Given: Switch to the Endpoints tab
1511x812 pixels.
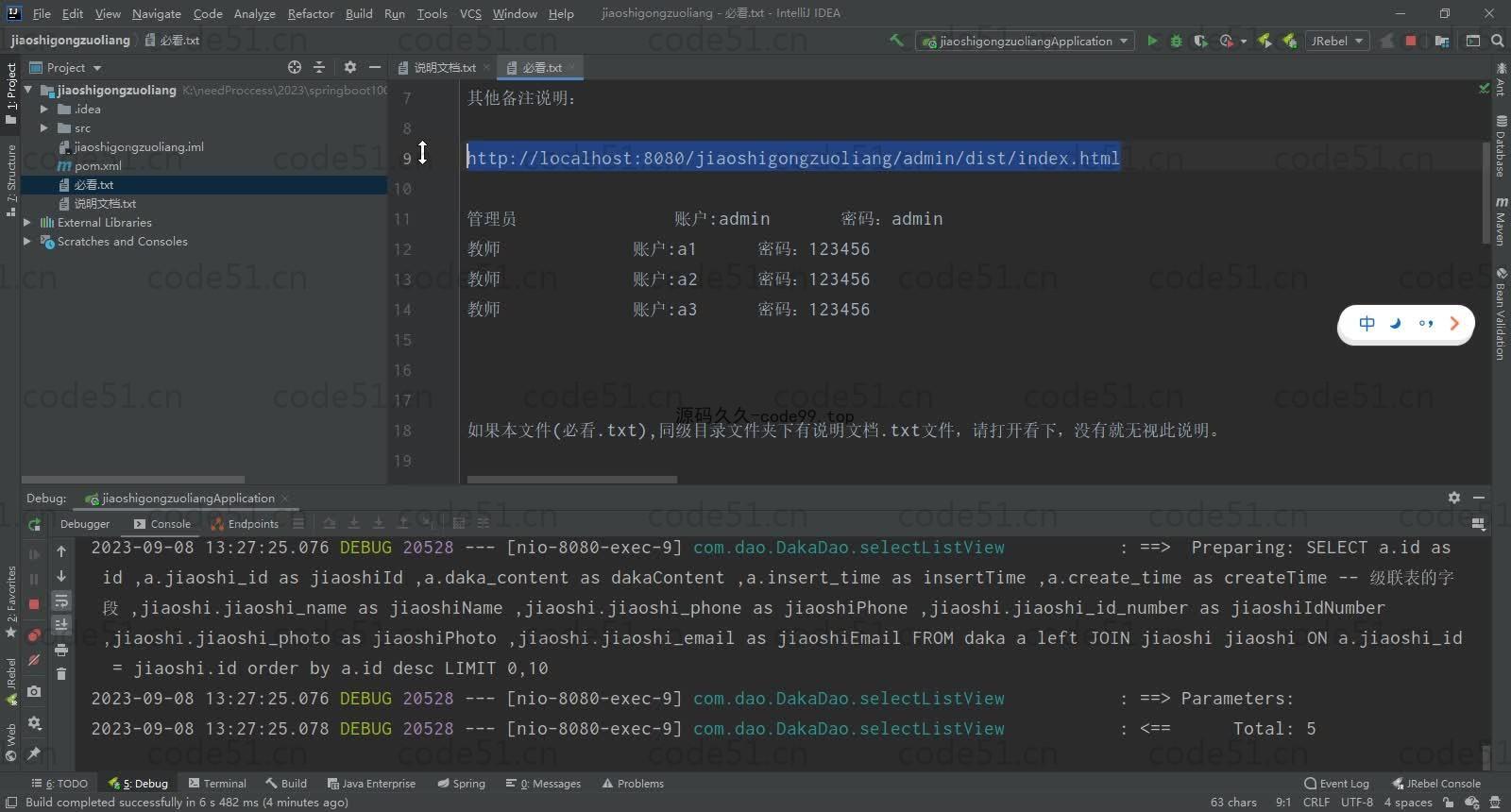Looking at the screenshot, I should (245, 523).
